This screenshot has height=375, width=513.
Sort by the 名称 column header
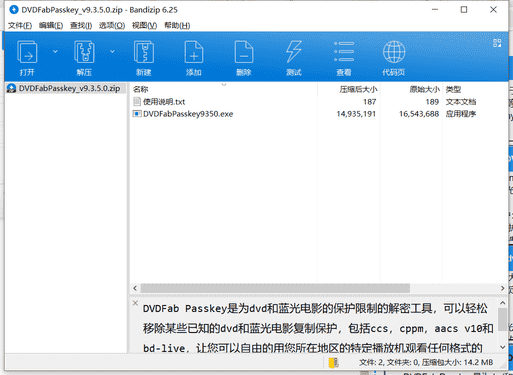coord(140,89)
